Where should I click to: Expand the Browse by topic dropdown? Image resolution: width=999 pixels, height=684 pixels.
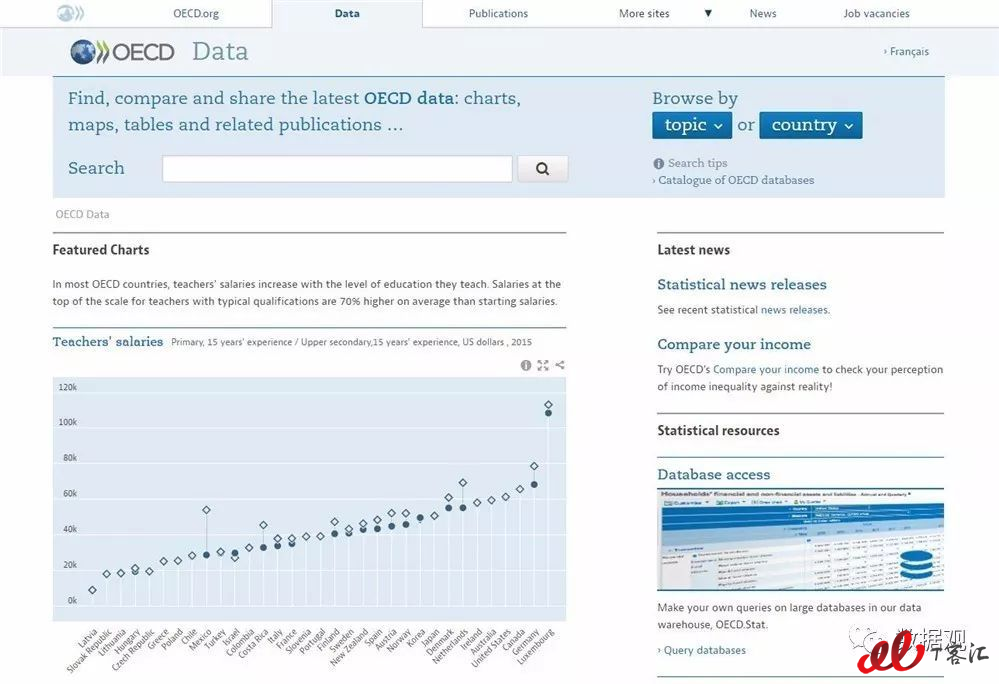click(692, 125)
